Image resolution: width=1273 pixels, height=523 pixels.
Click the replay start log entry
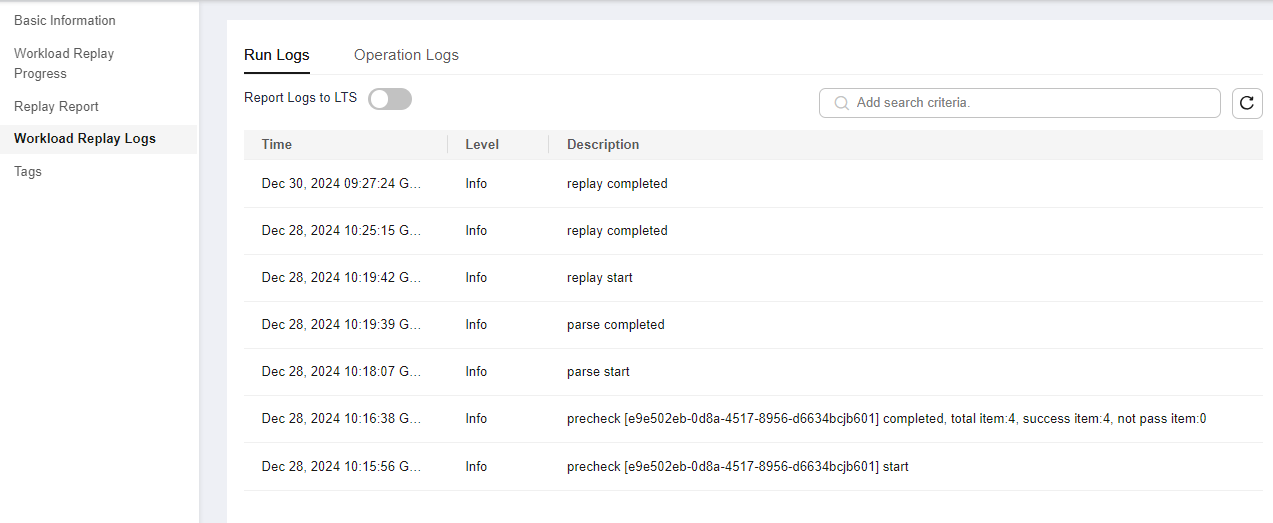click(600, 277)
